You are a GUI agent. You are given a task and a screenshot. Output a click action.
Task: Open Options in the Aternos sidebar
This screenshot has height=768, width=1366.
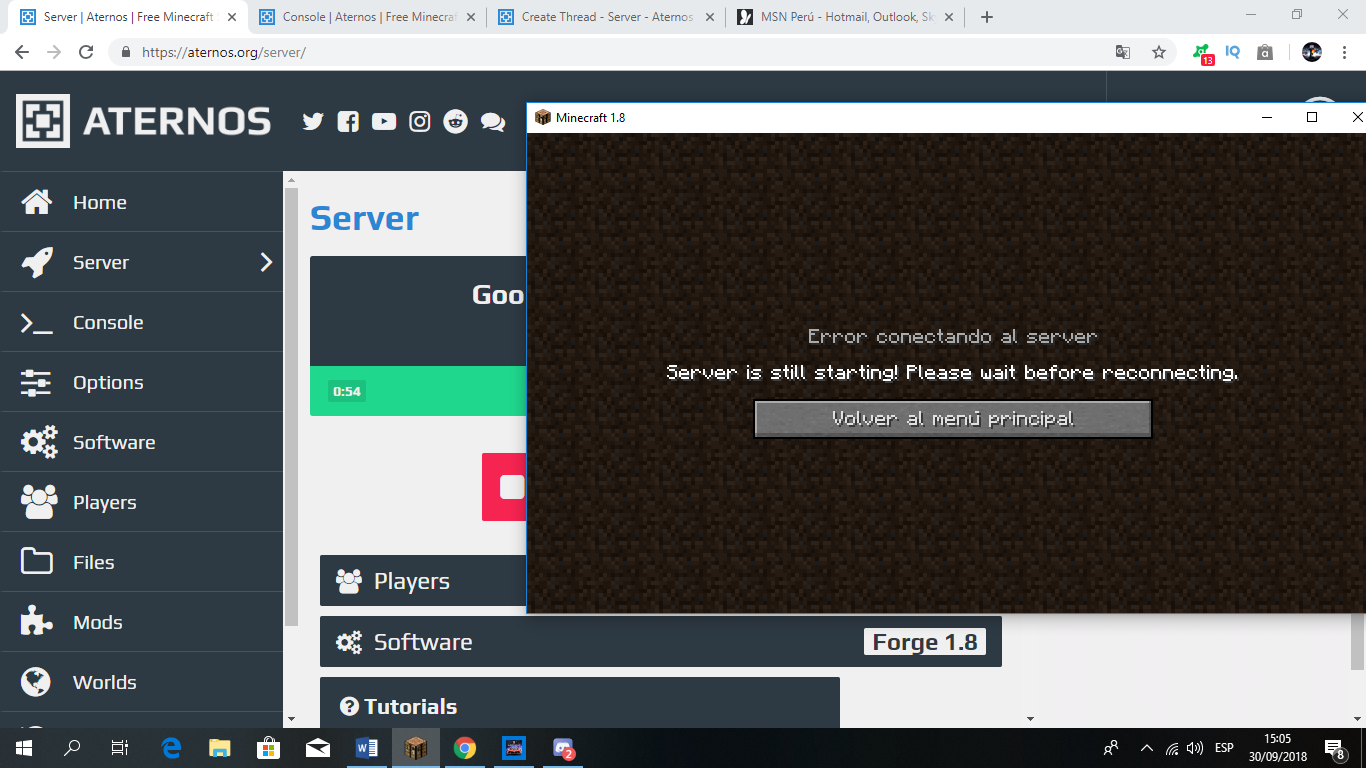(142, 382)
